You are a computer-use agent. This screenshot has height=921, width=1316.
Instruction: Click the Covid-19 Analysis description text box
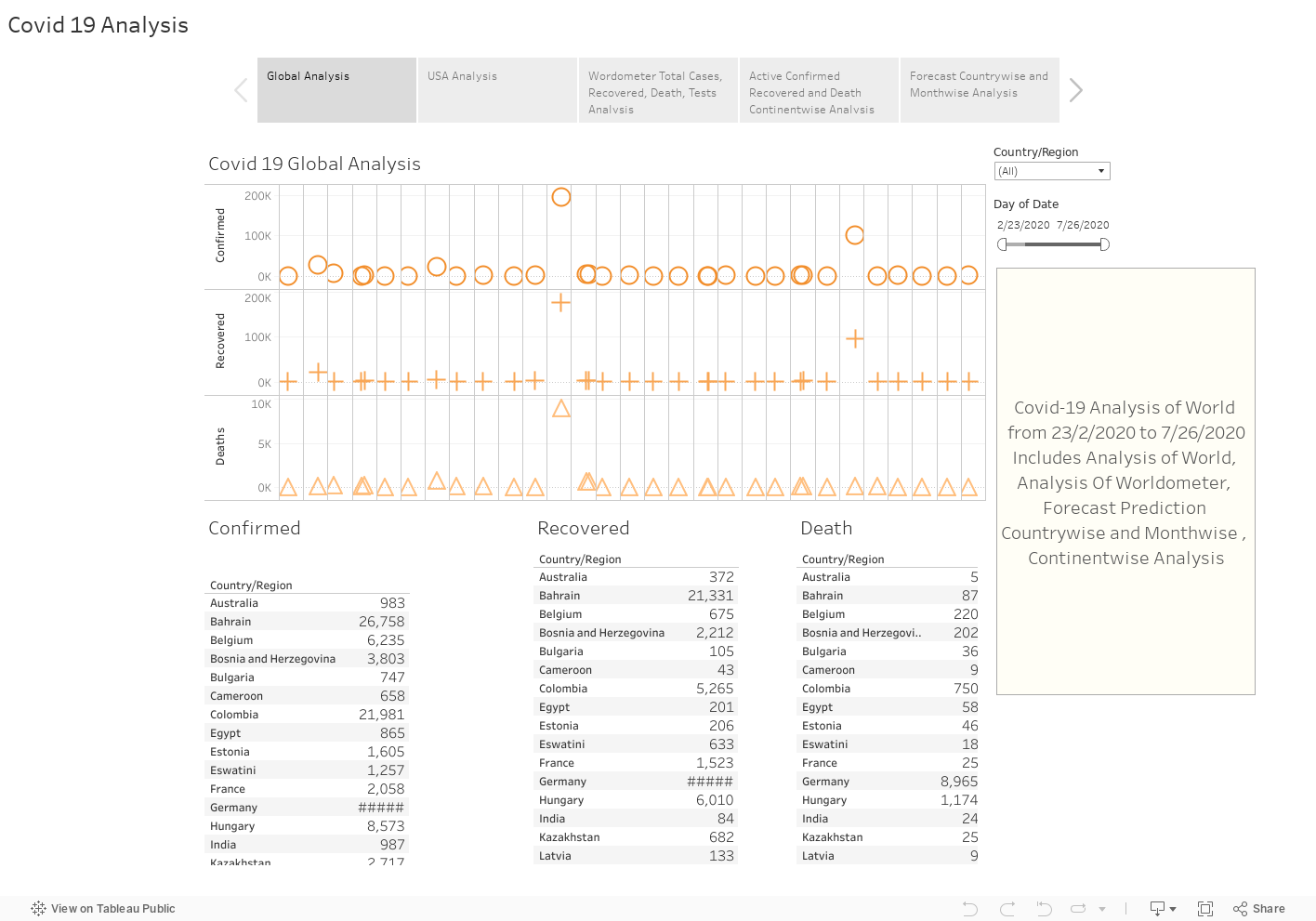click(1125, 481)
